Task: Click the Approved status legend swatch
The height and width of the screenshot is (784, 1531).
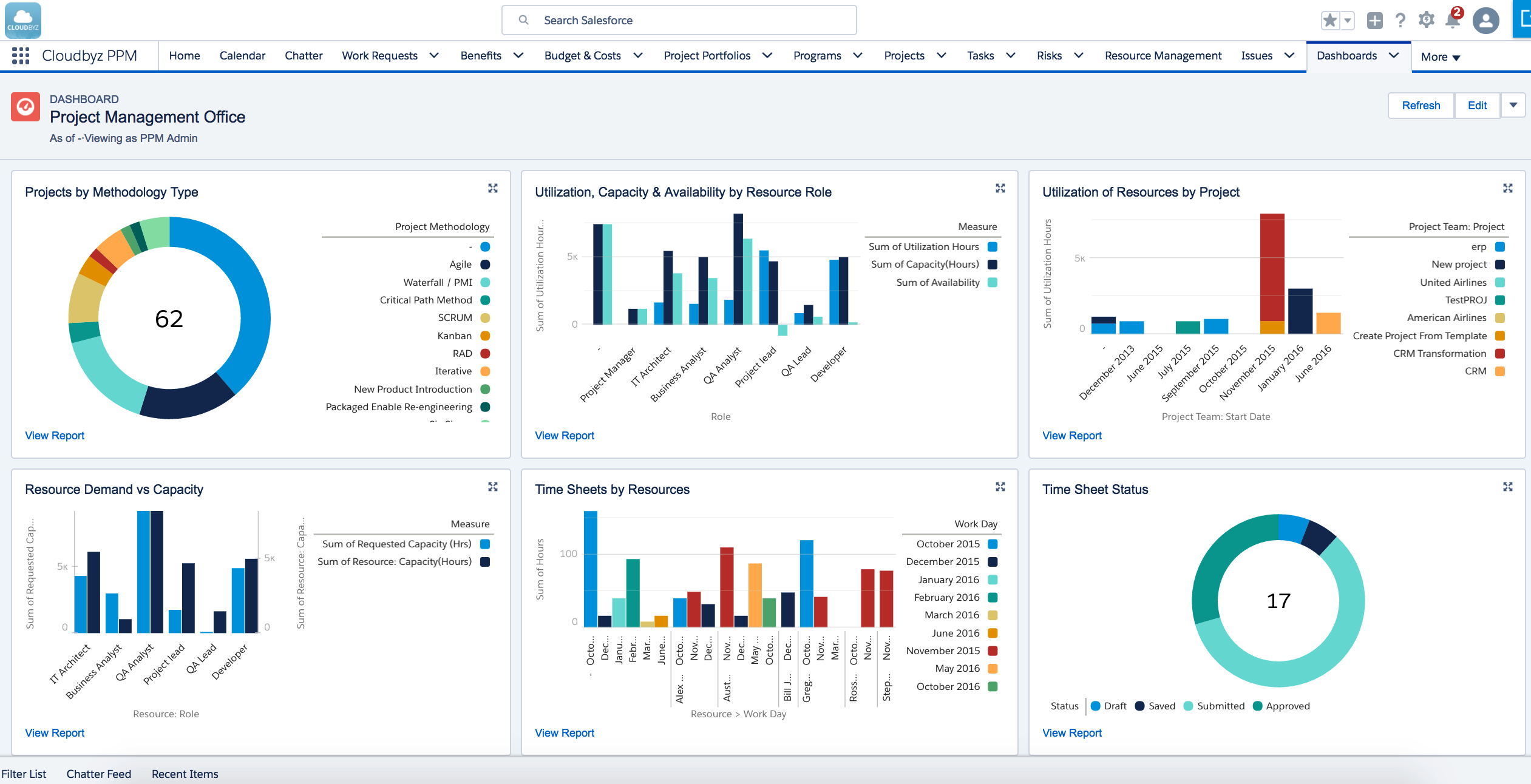Action: (1258, 706)
